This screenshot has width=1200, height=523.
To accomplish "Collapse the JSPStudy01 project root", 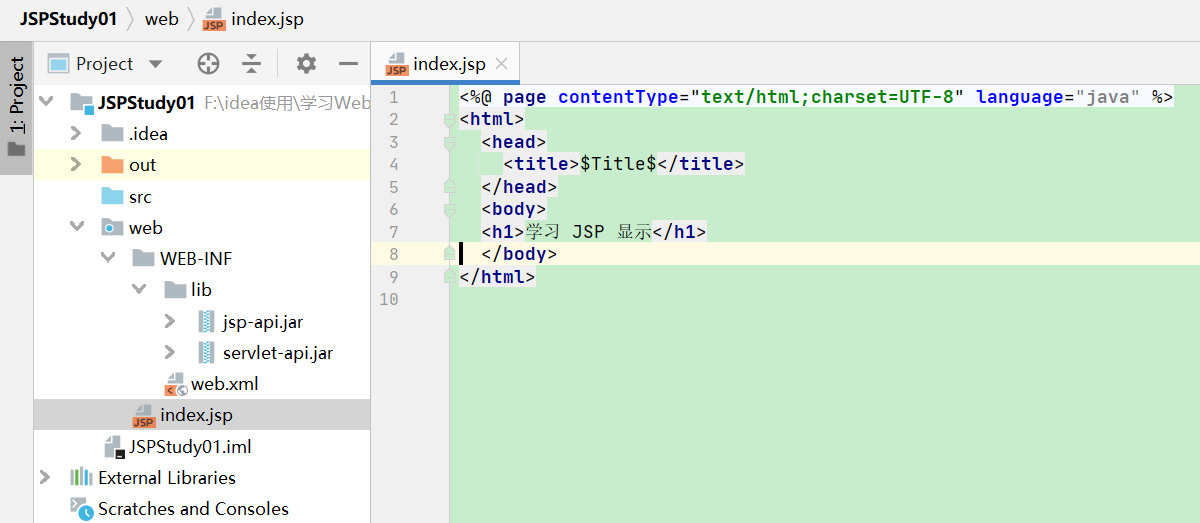I will [45, 102].
